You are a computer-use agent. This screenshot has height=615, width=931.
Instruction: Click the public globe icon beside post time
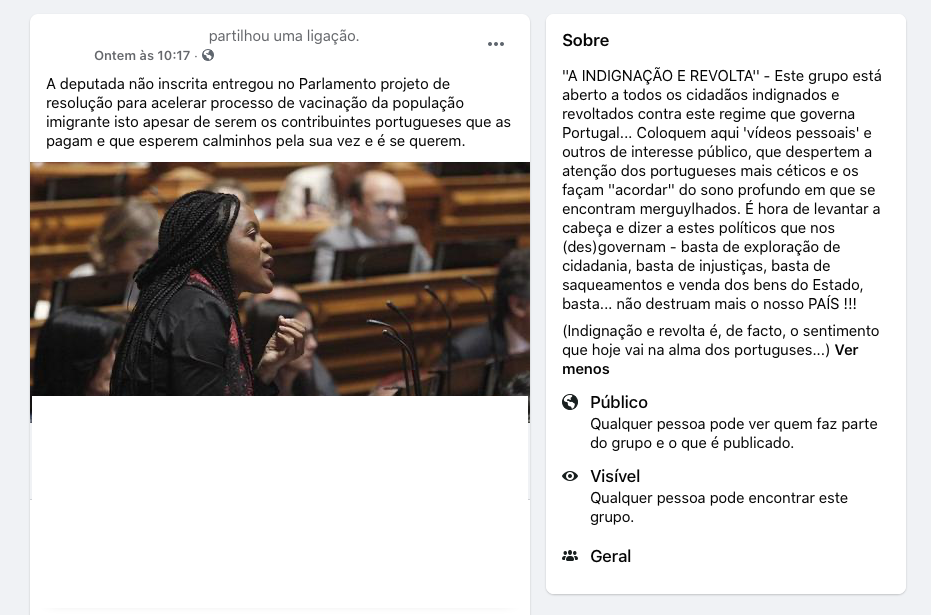click(208, 55)
